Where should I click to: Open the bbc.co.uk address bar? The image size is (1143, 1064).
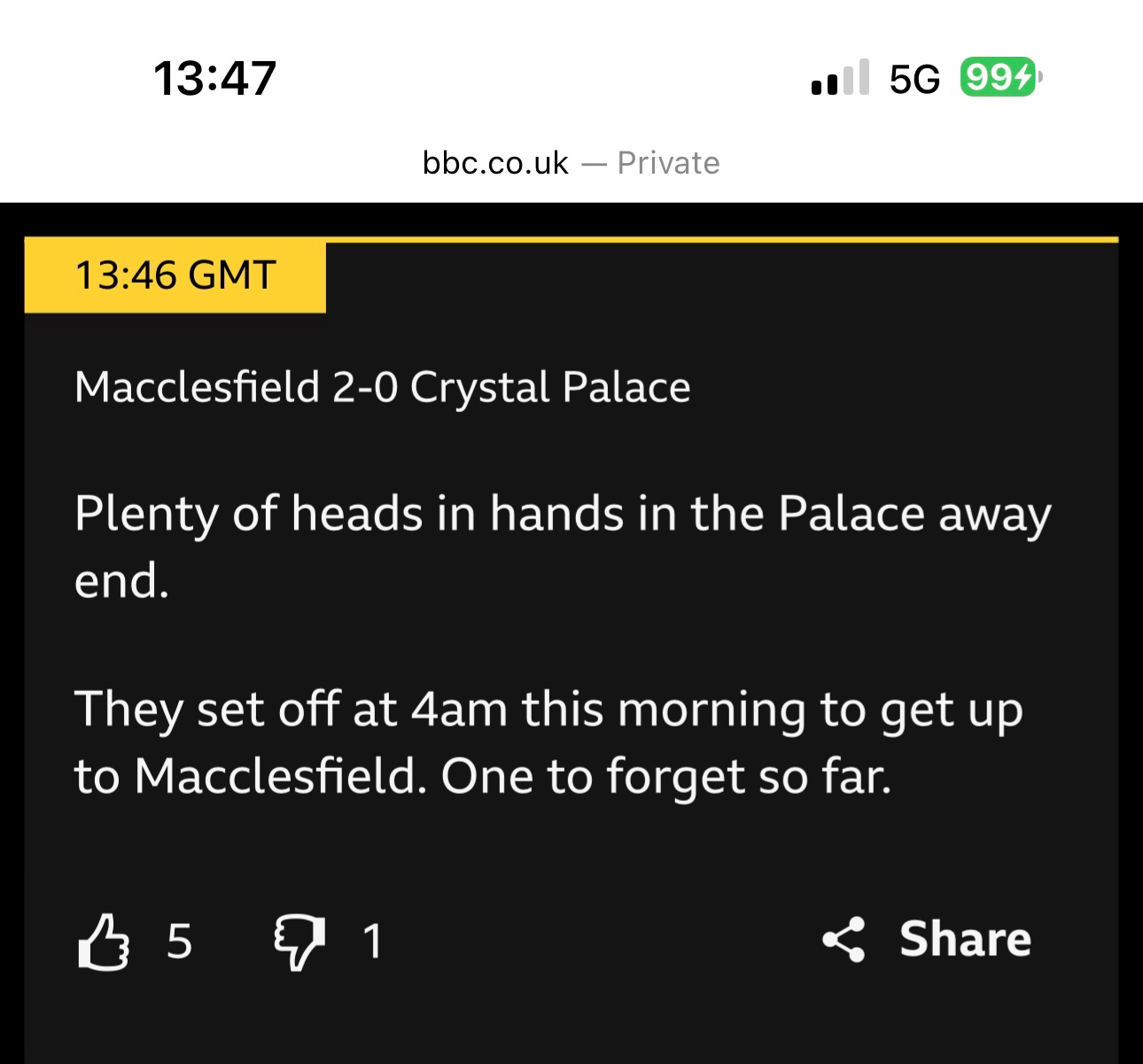pos(495,163)
